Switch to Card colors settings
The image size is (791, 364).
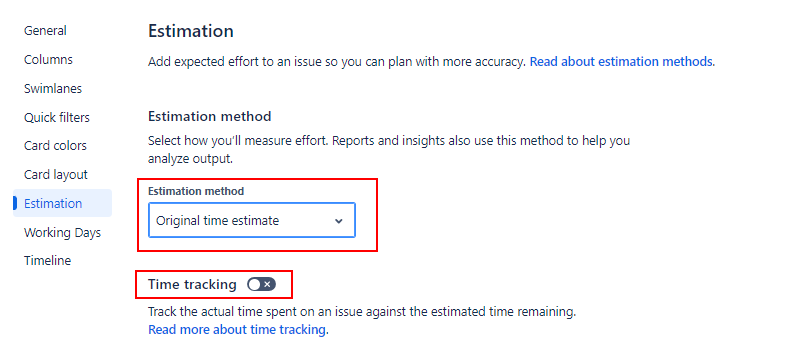tap(55, 146)
